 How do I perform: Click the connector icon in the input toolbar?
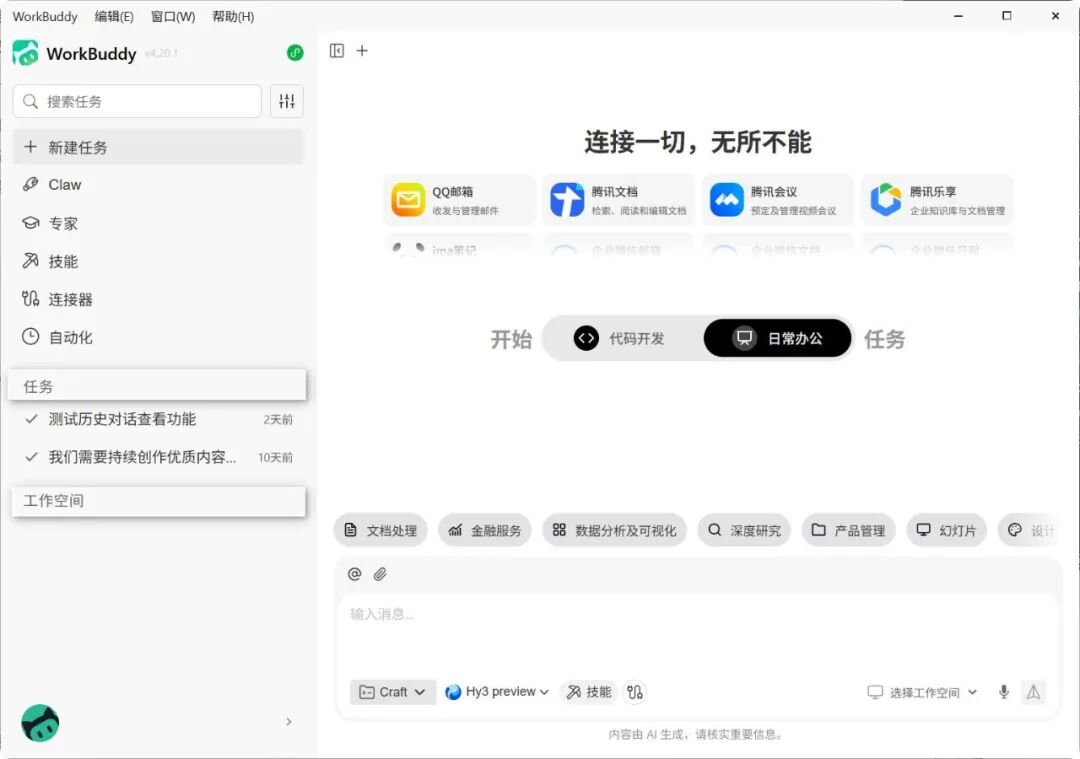(635, 692)
